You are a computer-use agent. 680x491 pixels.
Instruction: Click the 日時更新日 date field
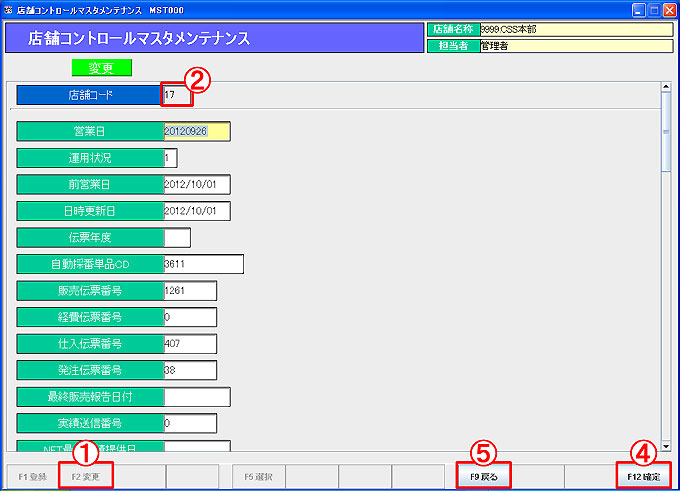click(x=197, y=211)
